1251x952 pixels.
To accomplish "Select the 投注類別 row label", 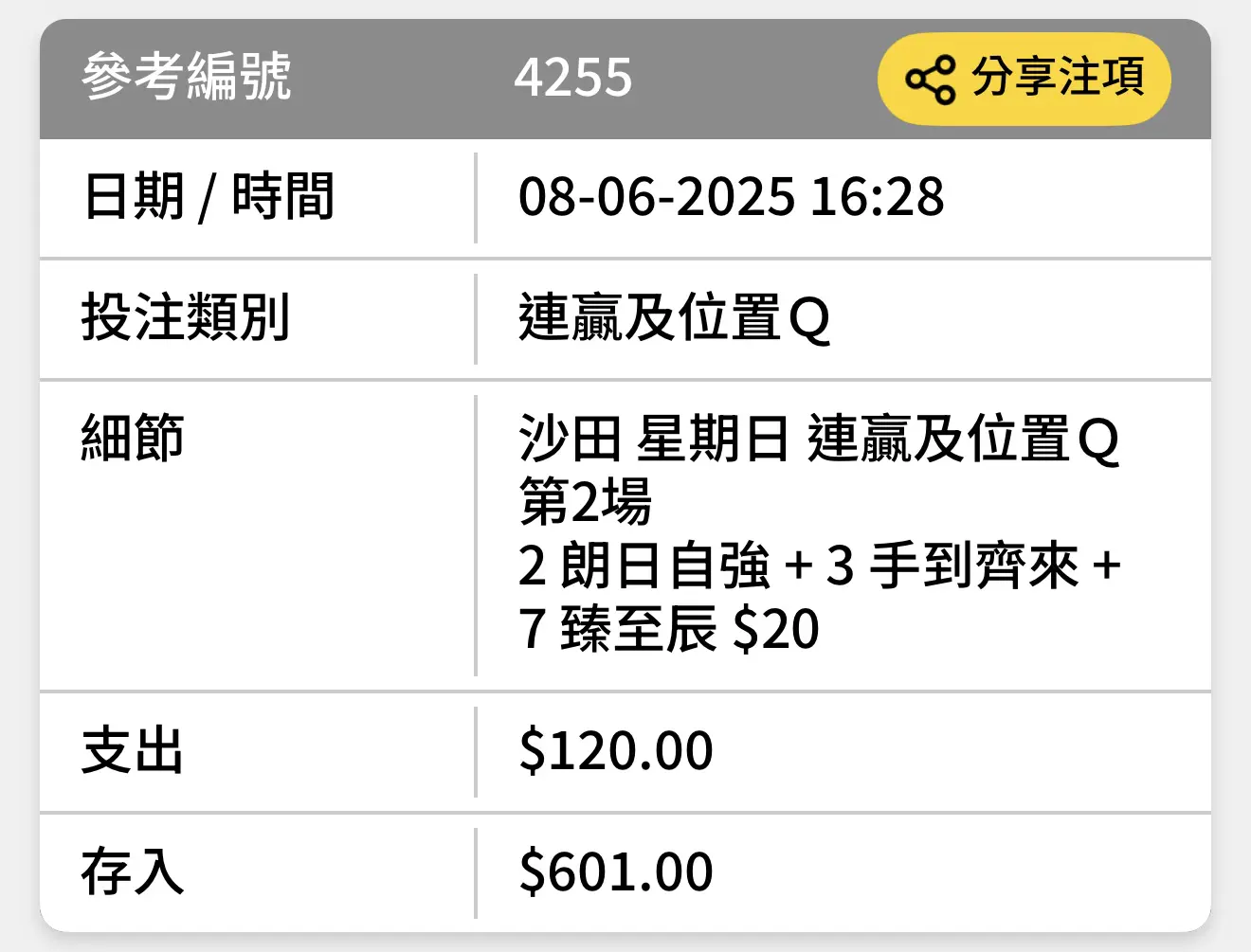I will [186, 317].
